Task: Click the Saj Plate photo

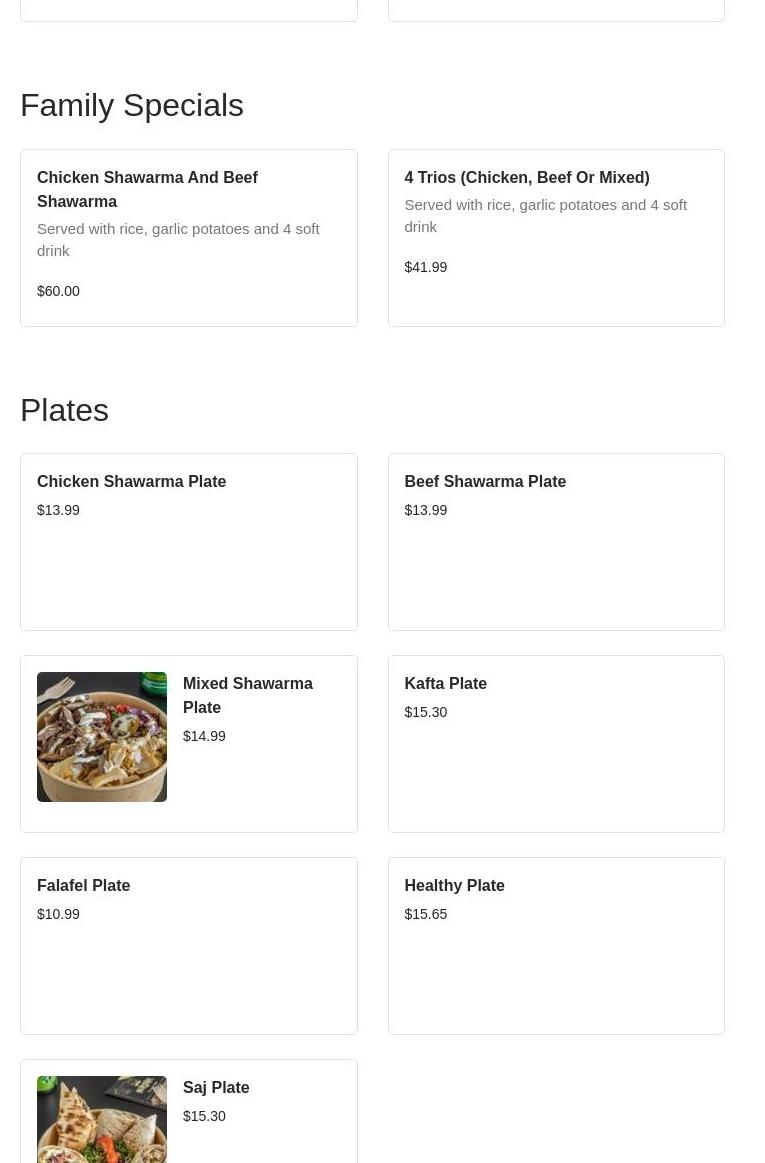Action: [102, 1120]
